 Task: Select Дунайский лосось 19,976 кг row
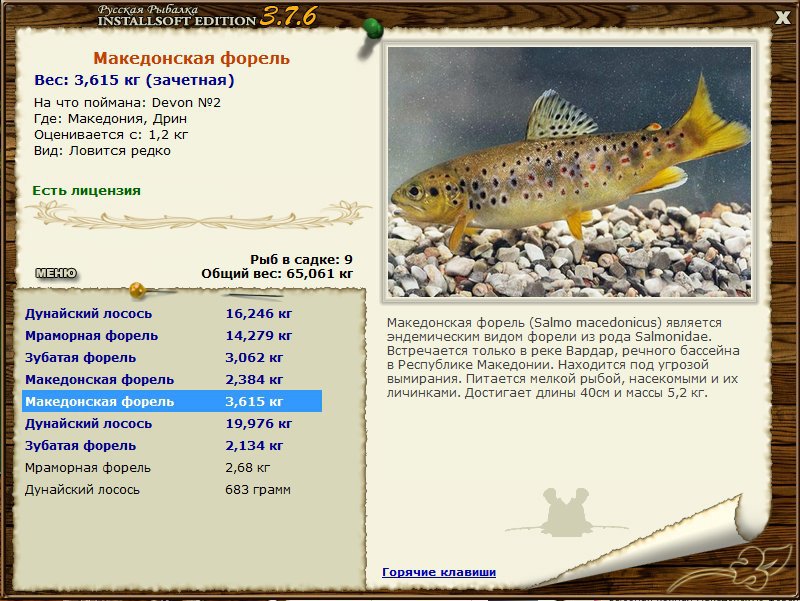tap(171, 423)
